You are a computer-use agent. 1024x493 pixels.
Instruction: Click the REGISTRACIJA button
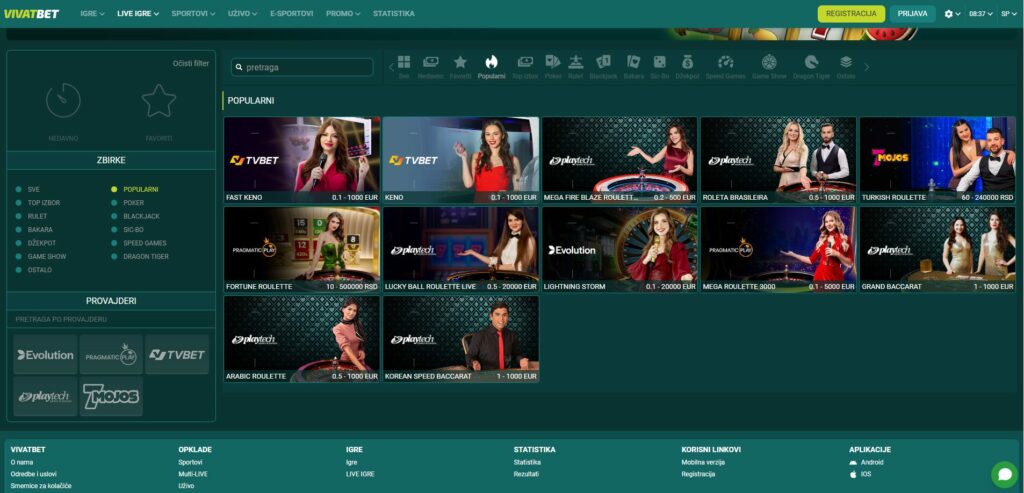click(x=851, y=14)
